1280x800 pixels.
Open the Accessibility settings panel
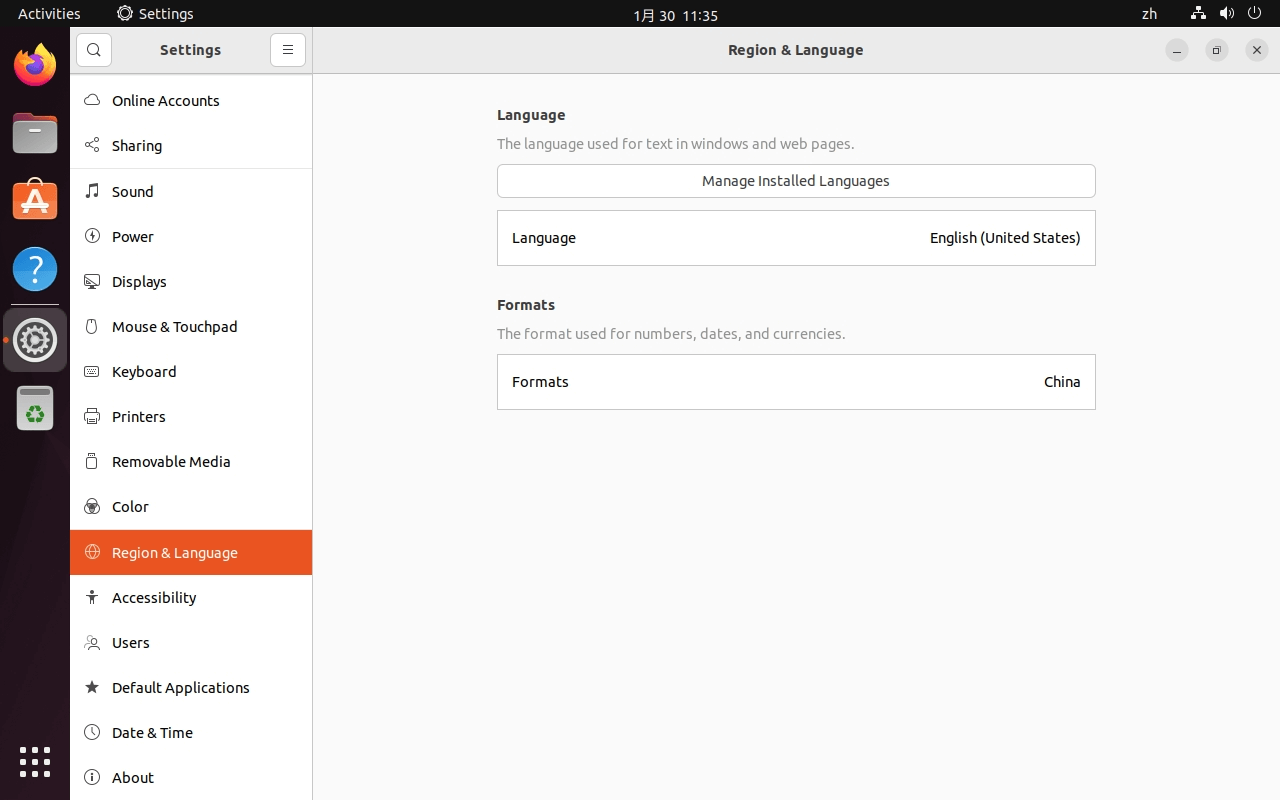154,598
